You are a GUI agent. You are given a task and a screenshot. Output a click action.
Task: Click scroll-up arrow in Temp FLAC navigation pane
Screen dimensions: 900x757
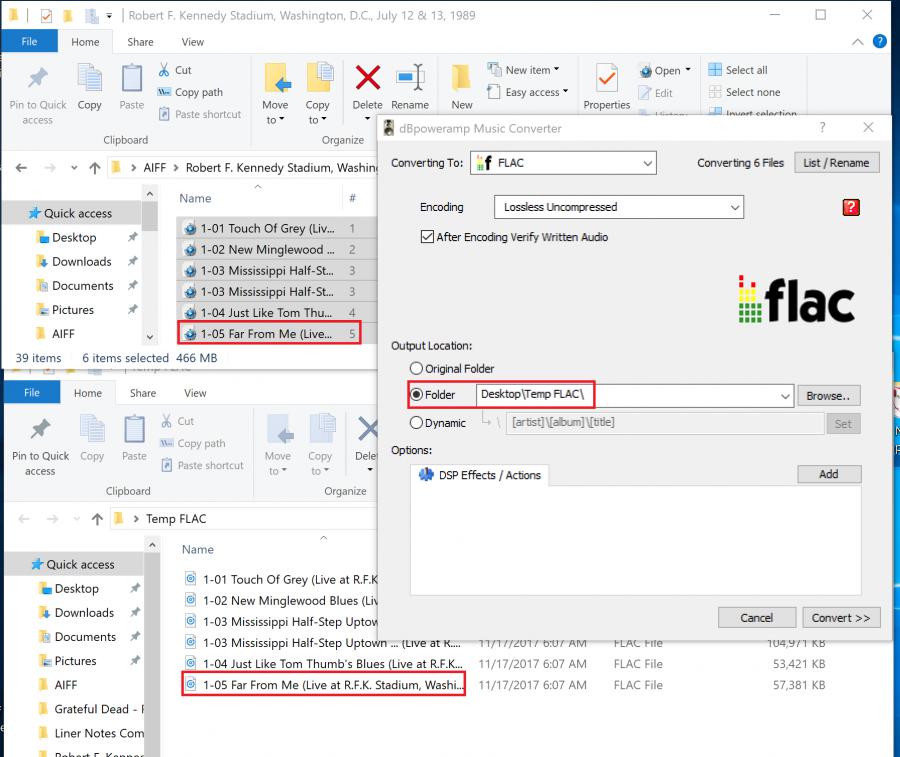click(x=152, y=544)
